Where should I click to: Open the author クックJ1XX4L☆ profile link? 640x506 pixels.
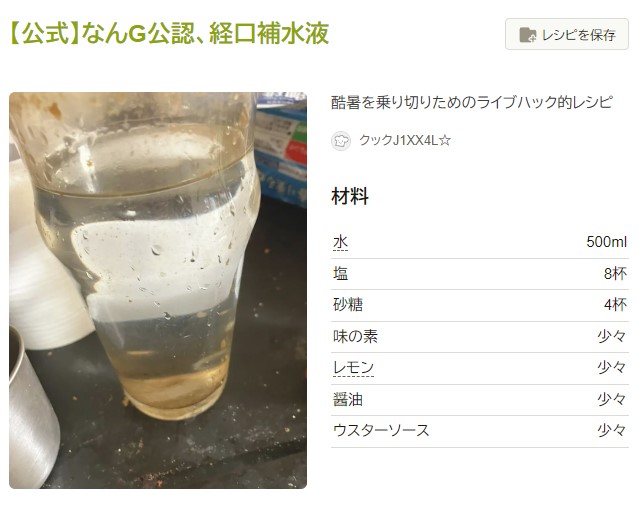[405, 141]
